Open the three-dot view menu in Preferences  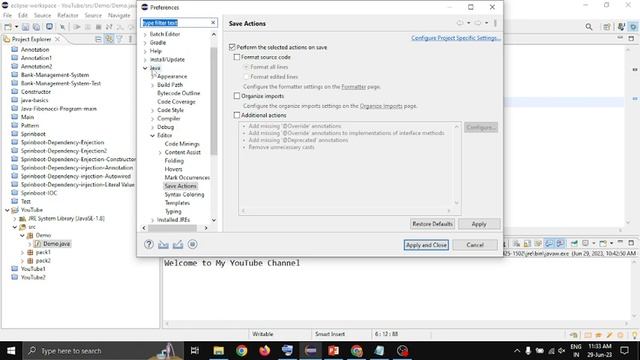(495, 23)
